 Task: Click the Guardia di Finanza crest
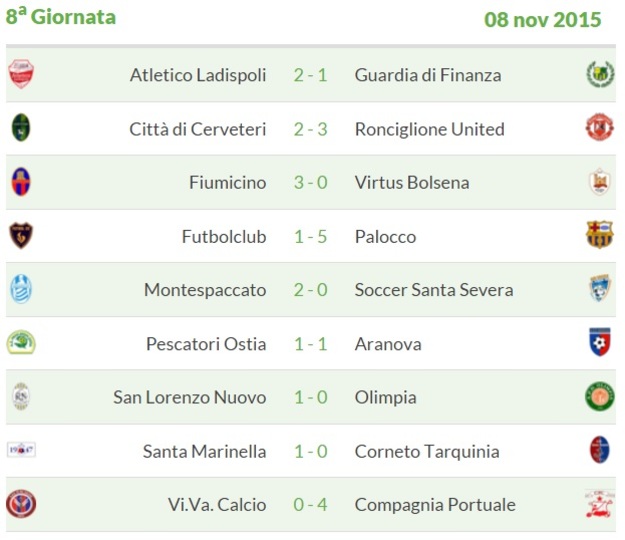pyautogui.click(x=600, y=74)
